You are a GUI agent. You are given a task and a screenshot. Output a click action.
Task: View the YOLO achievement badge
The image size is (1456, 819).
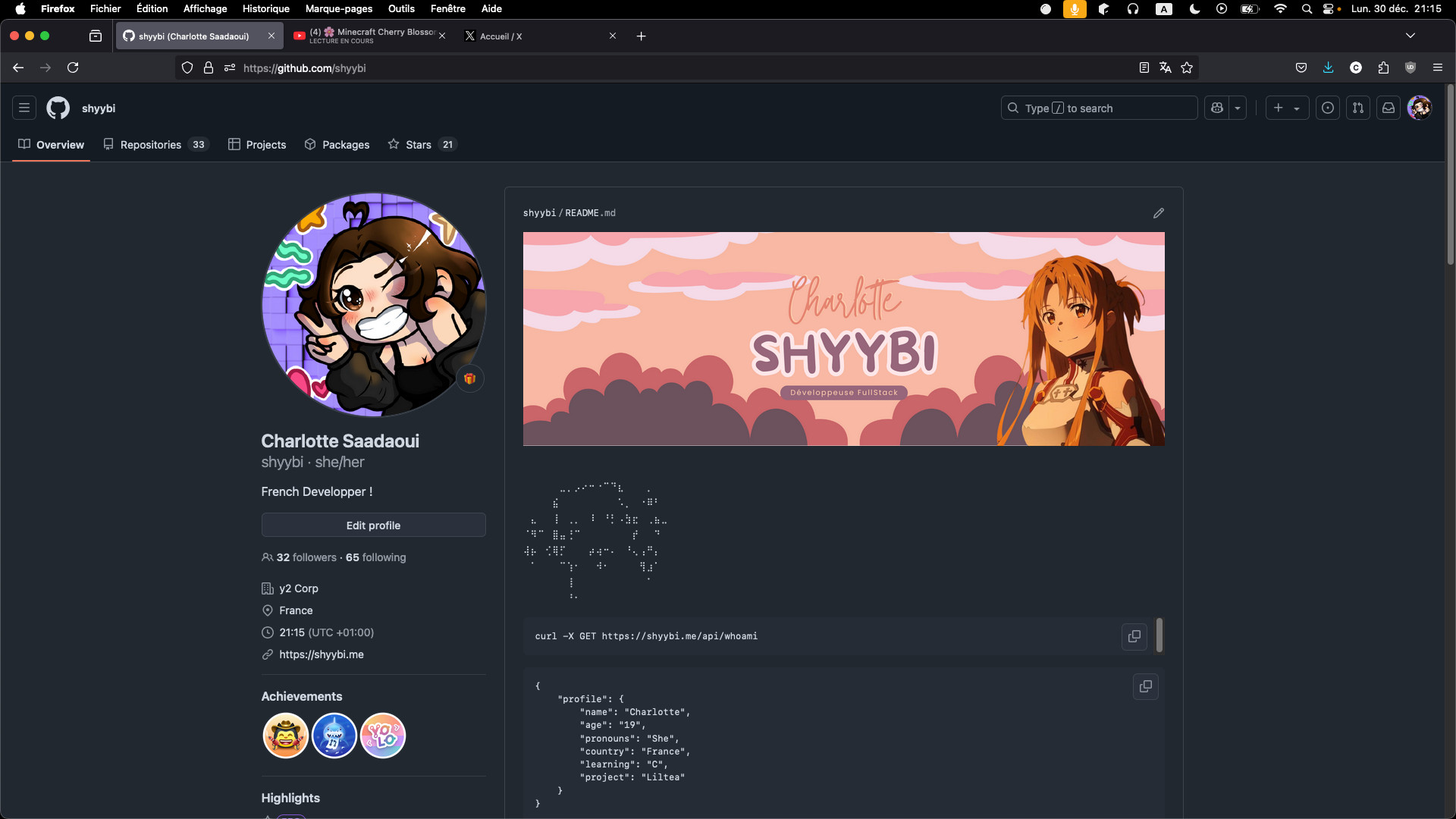[x=382, y=736]
